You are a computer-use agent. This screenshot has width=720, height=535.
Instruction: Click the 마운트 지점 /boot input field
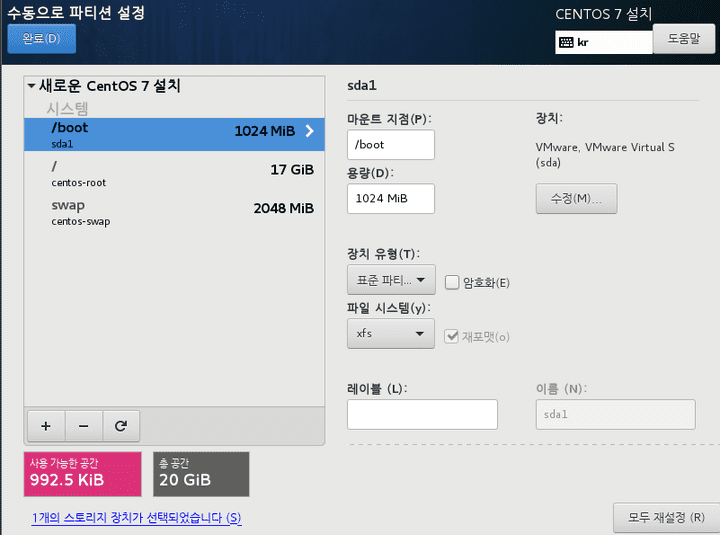(391, 145)
